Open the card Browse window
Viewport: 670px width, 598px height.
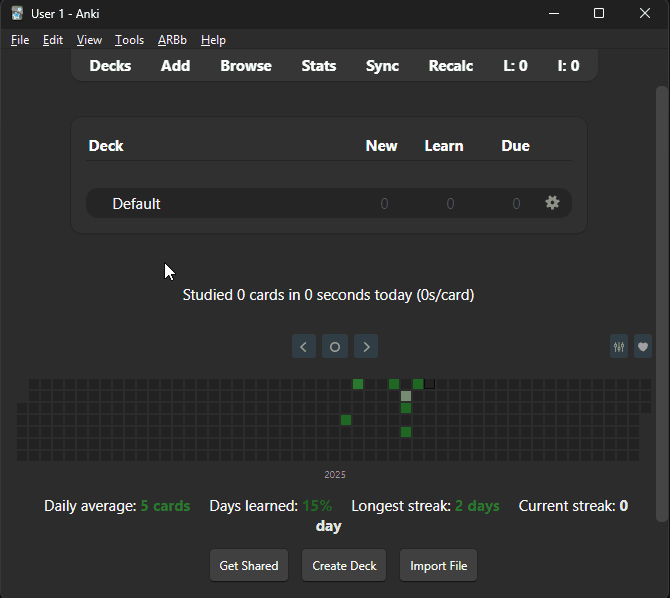(246, 66)
